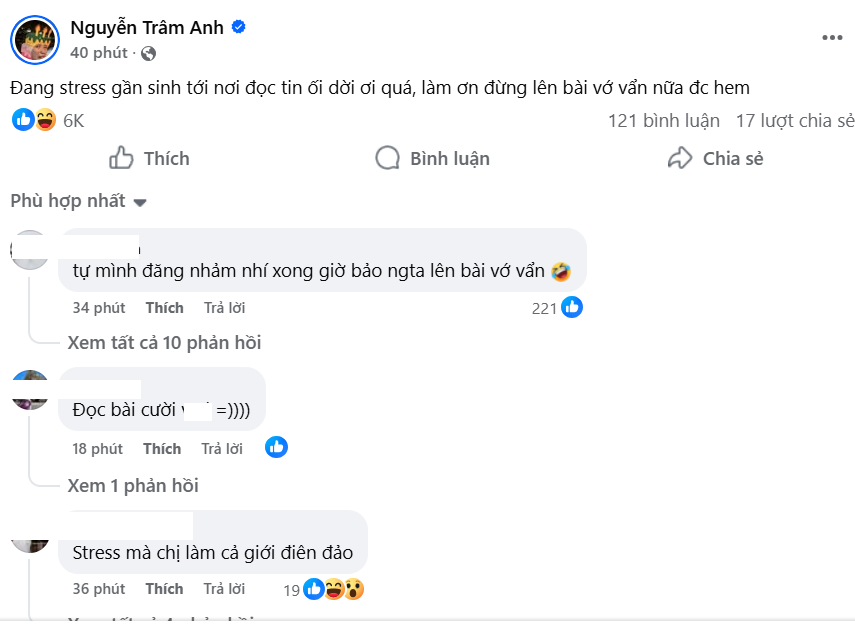Open the Phù hợp nhất sort dropdown
This screenshot has width=855, height=633.
click(79, 201)
